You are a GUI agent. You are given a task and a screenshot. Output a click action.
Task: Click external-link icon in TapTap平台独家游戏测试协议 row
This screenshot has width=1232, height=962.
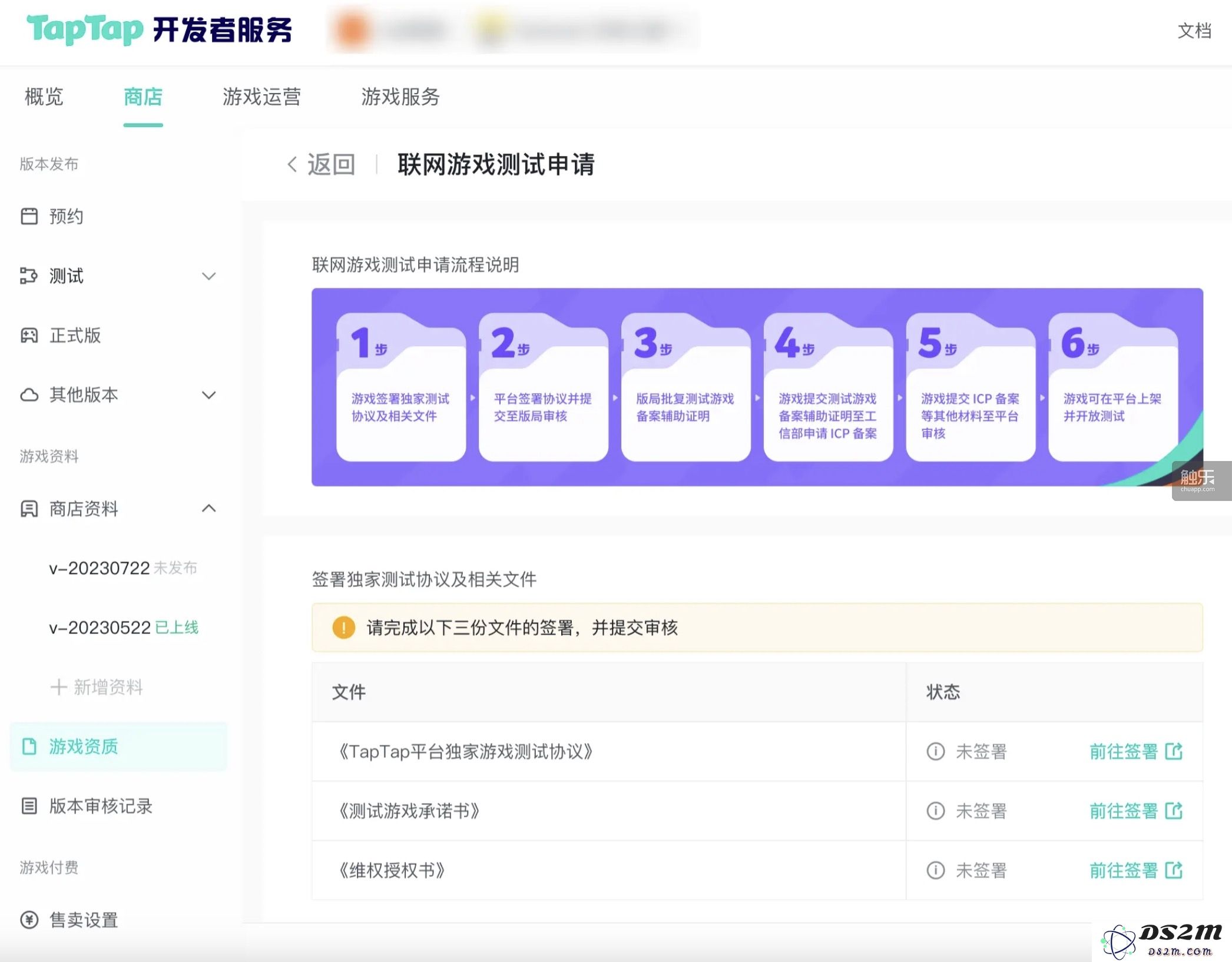pyautogui.click(x=1174, y=751)
